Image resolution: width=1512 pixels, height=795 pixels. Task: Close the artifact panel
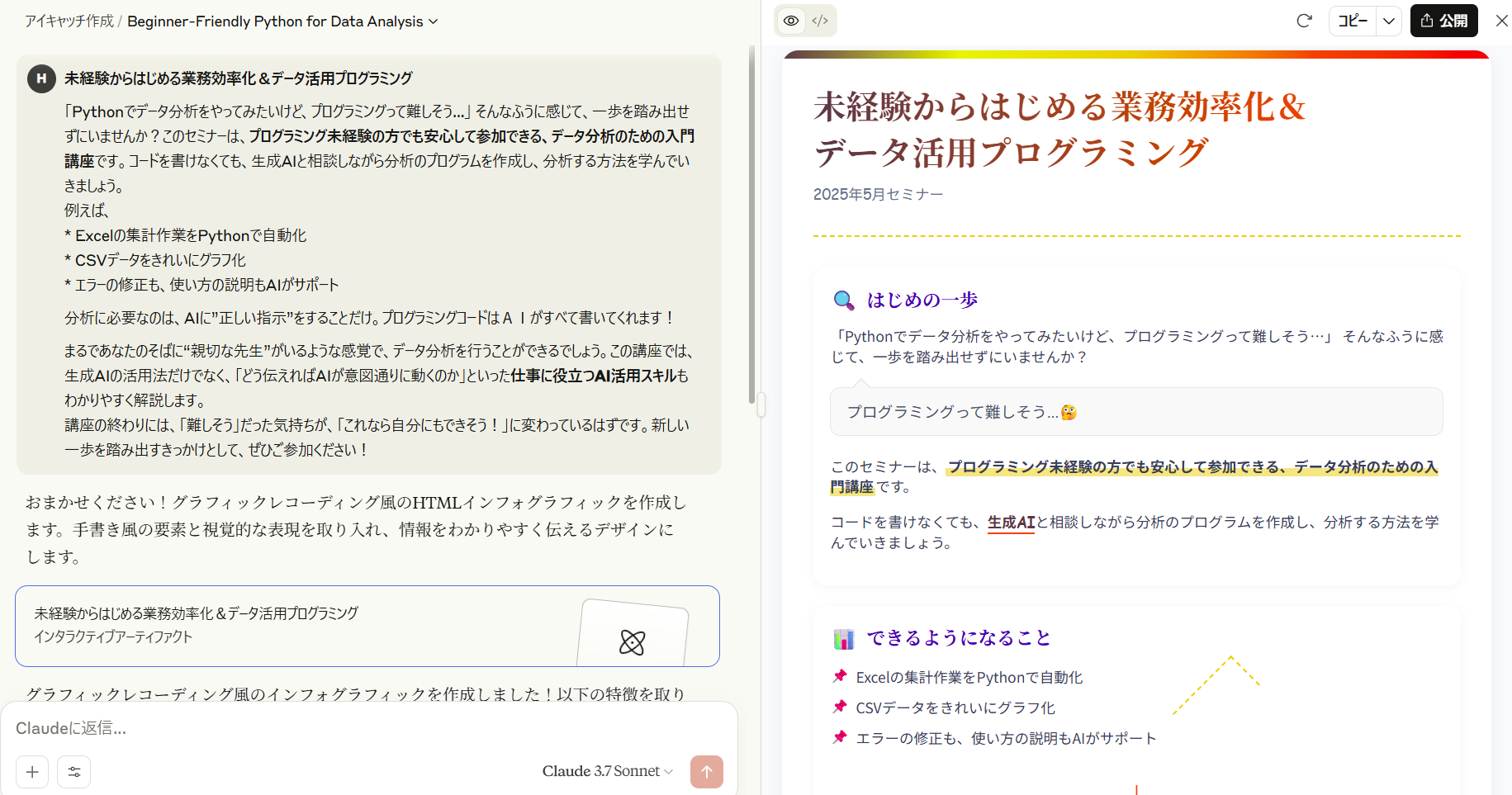coord(1501,21)
